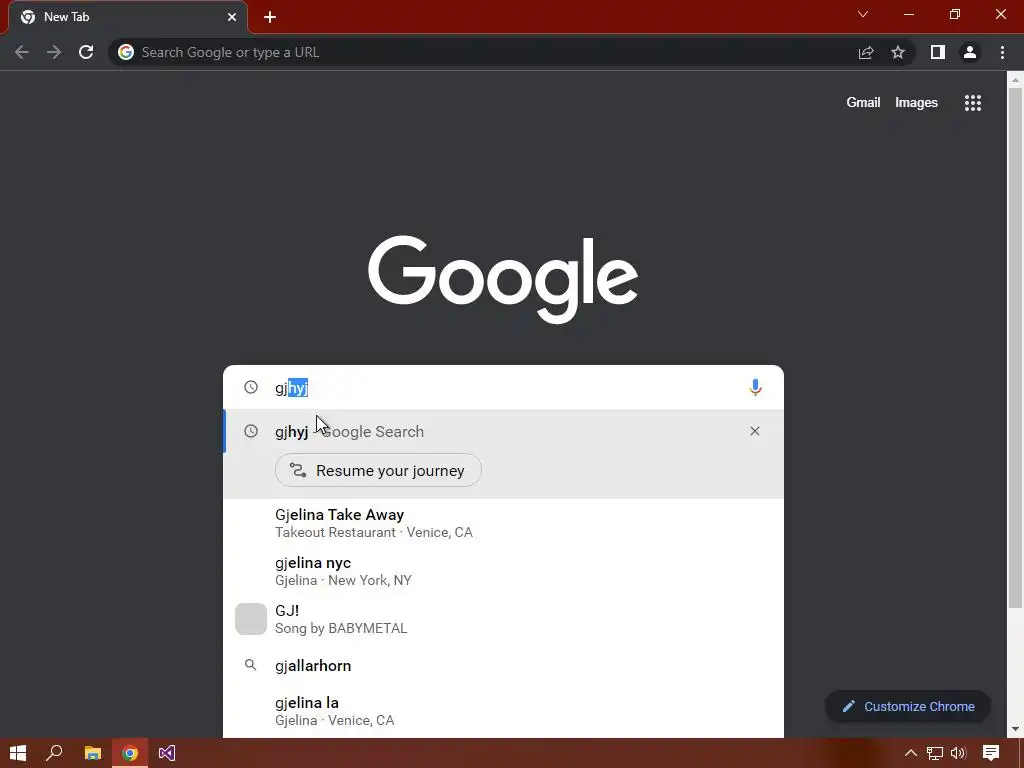The image size is (1024, 768).
Task: Bookmark this tab with the star icon
Action: pyautogui.click(x=898, y=52)
